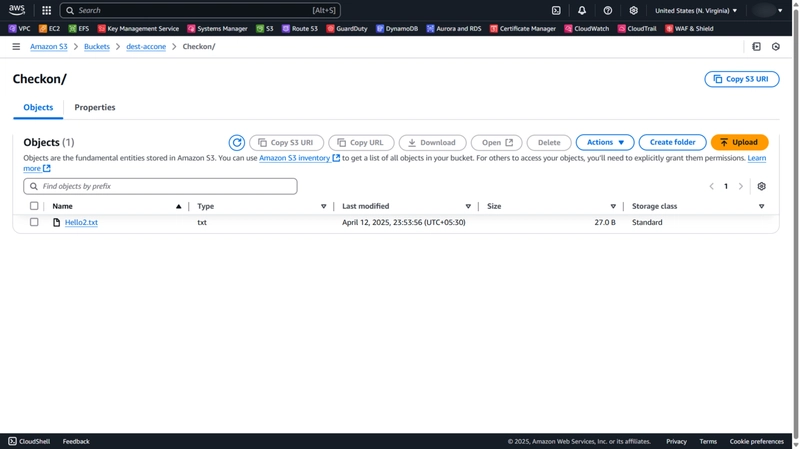The height and width of the screenshot is (449, 800).
Task: Click the Upload button
Action: (x=739, y=142)
